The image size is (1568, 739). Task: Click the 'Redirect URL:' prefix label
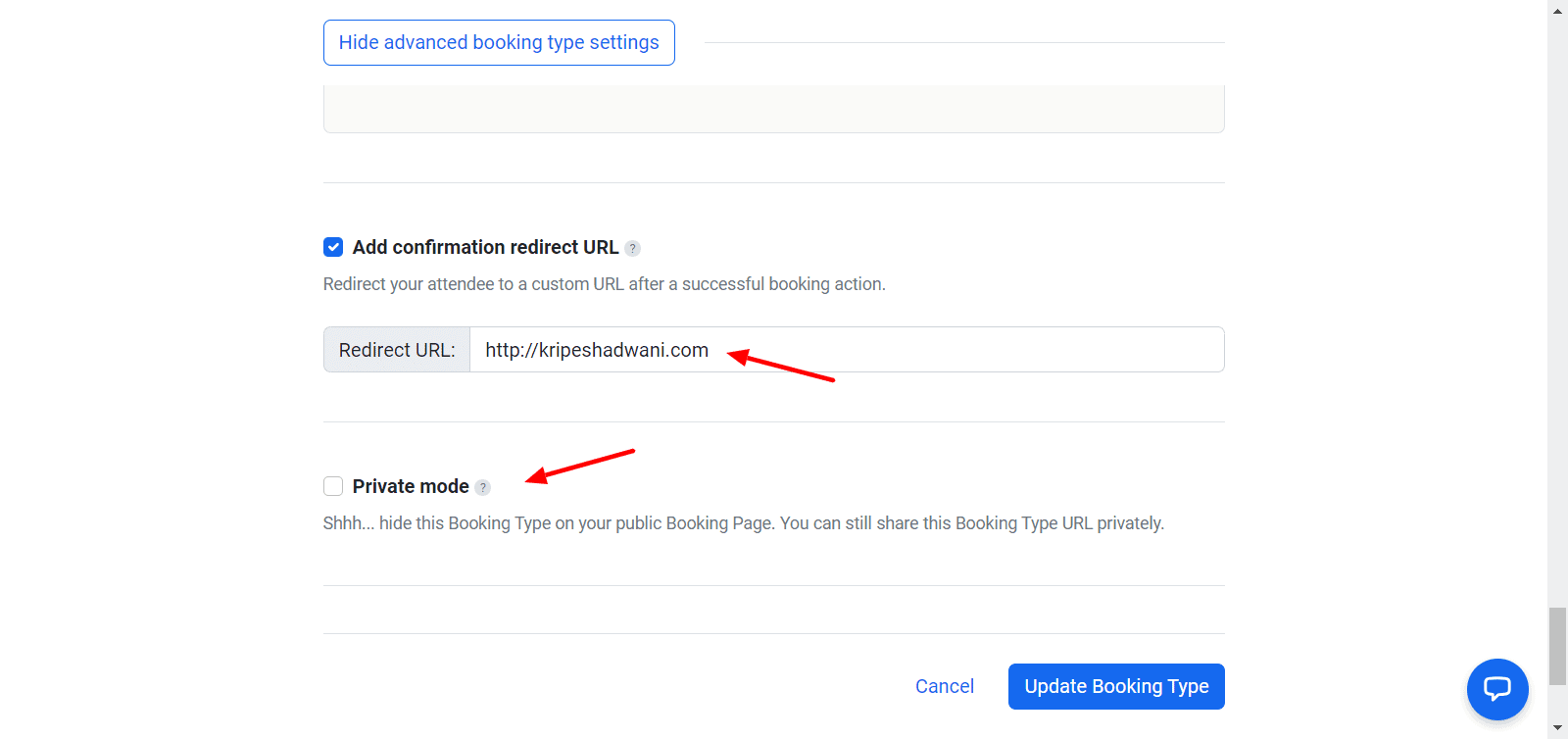click(397, 350)
